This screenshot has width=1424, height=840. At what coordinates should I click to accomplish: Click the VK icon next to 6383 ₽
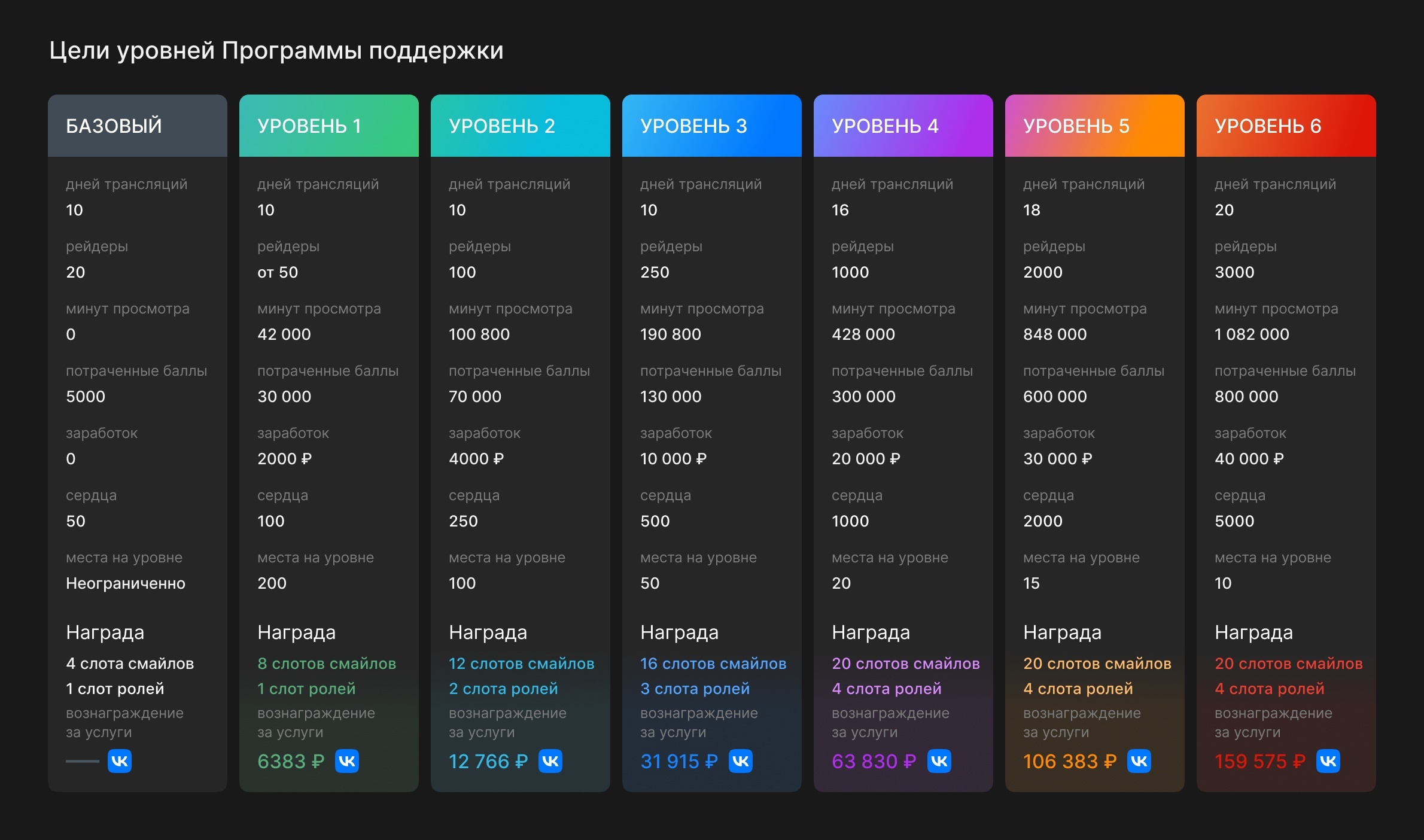click(x=347, y=761)
